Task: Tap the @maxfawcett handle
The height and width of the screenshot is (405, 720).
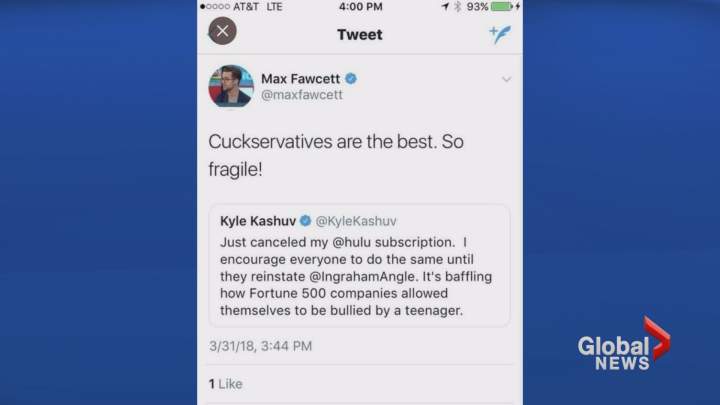Action: click(302, 95)
